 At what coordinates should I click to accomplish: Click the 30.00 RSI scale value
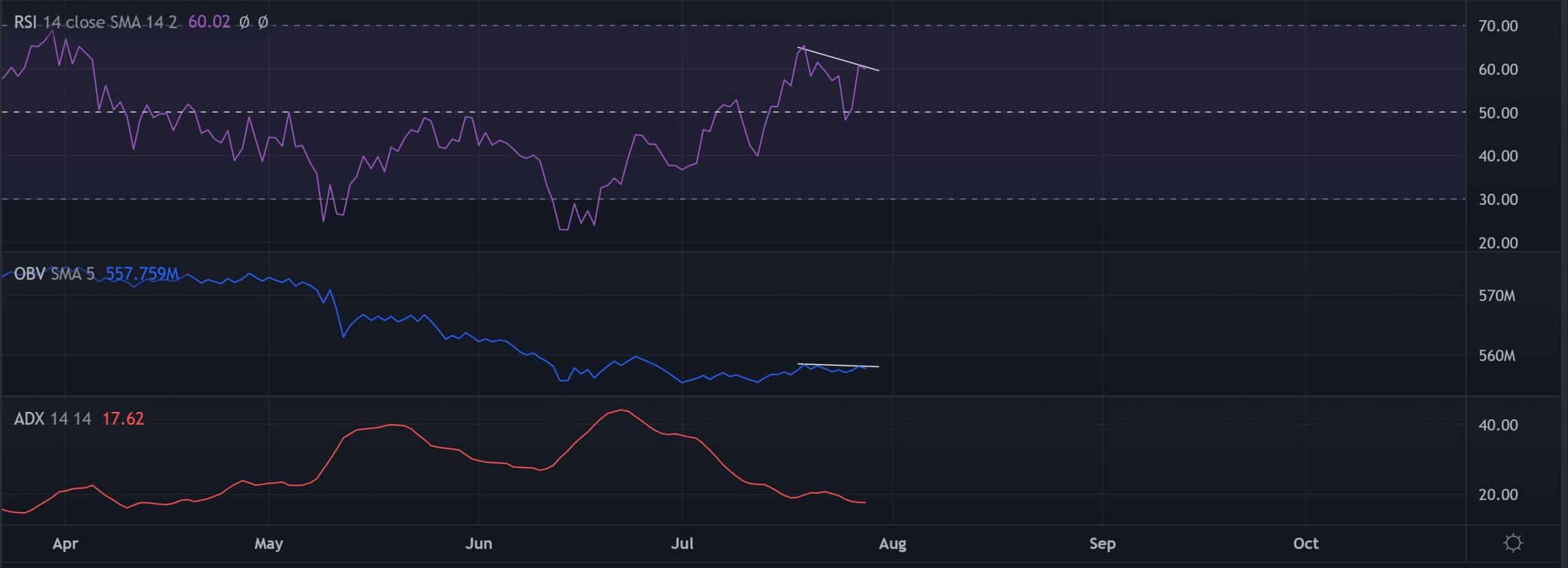1498,200
